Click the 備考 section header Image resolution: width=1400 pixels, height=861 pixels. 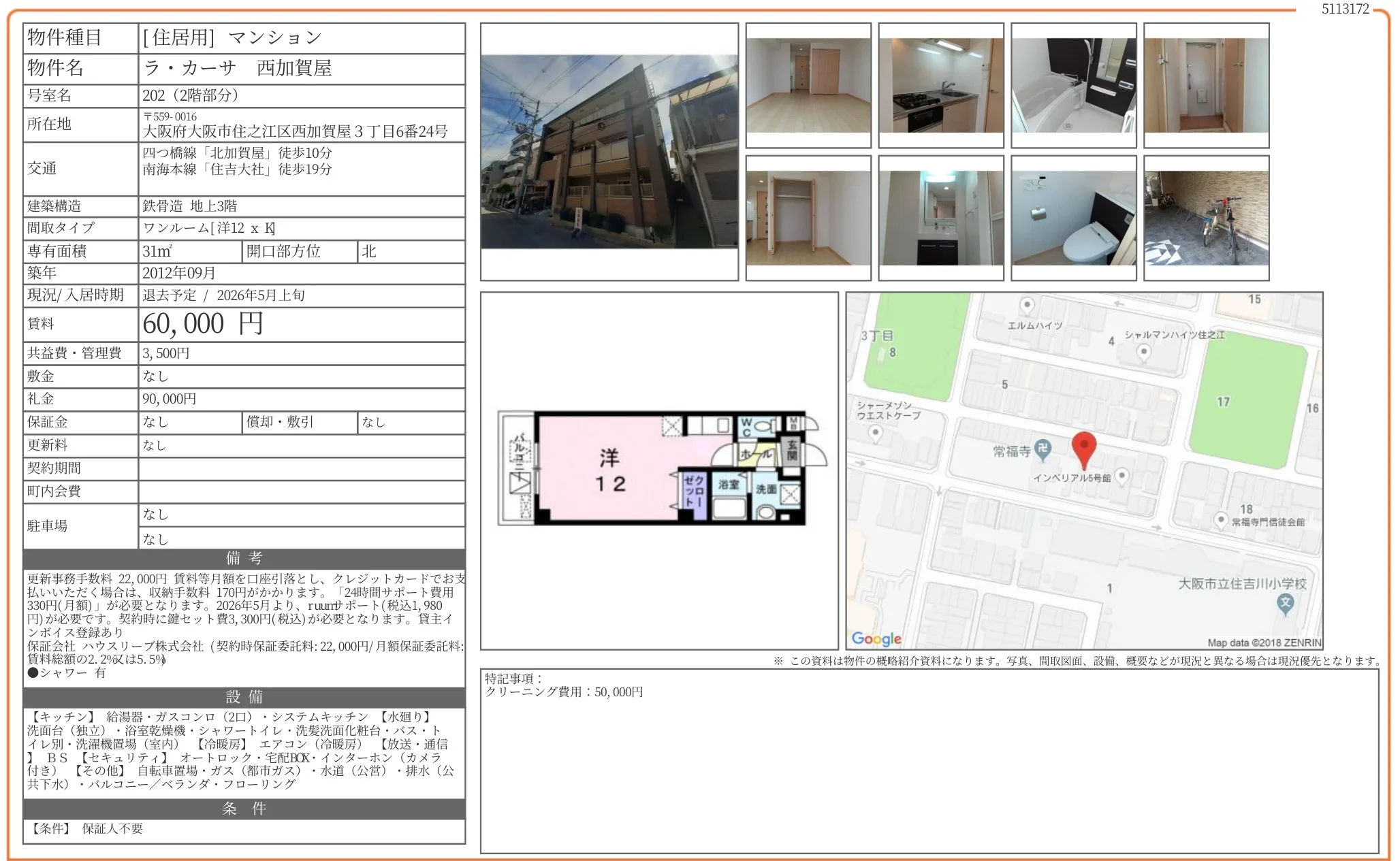click(244, 559)
